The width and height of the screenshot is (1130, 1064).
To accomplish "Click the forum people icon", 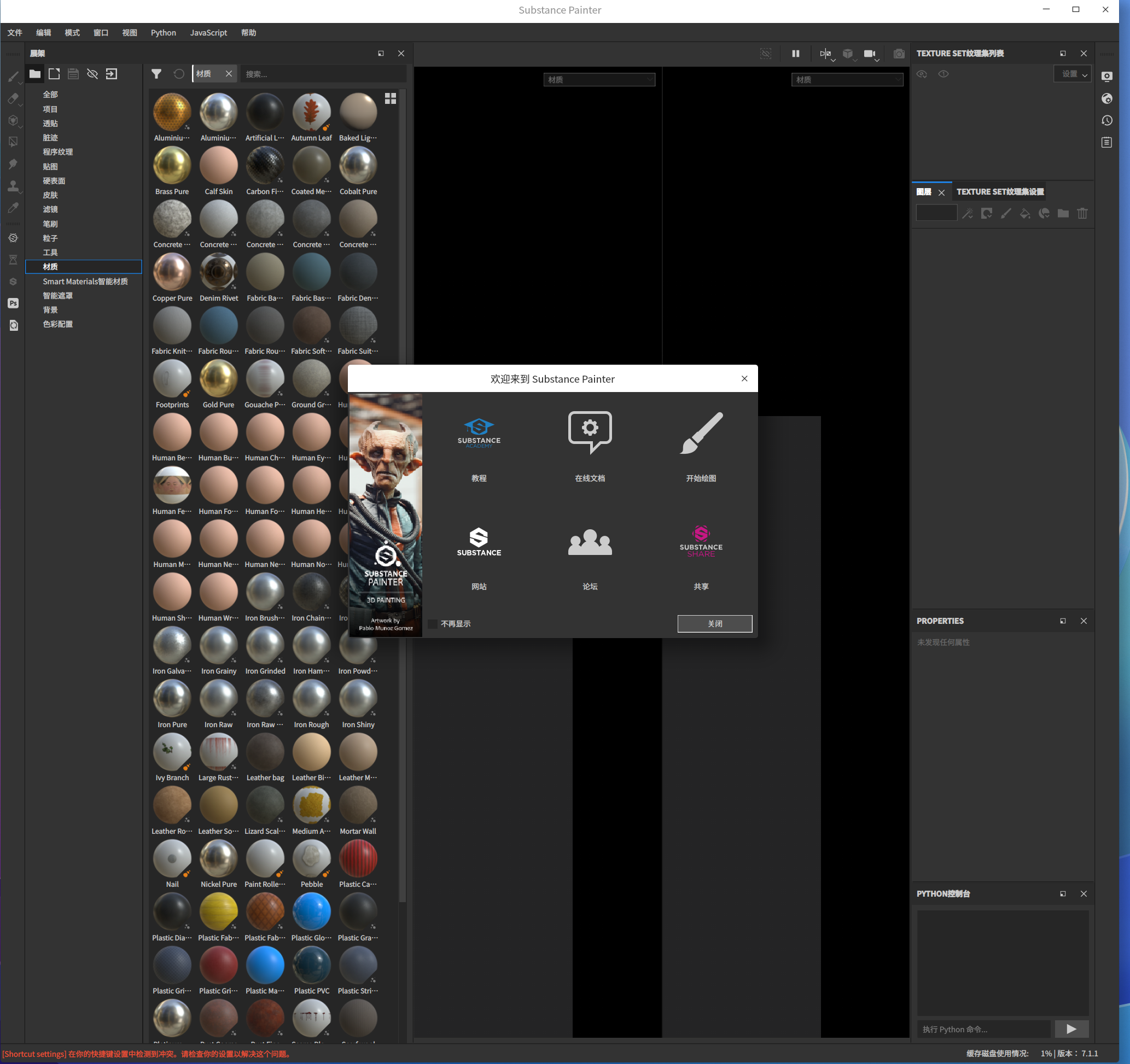I will coord(590,541).
